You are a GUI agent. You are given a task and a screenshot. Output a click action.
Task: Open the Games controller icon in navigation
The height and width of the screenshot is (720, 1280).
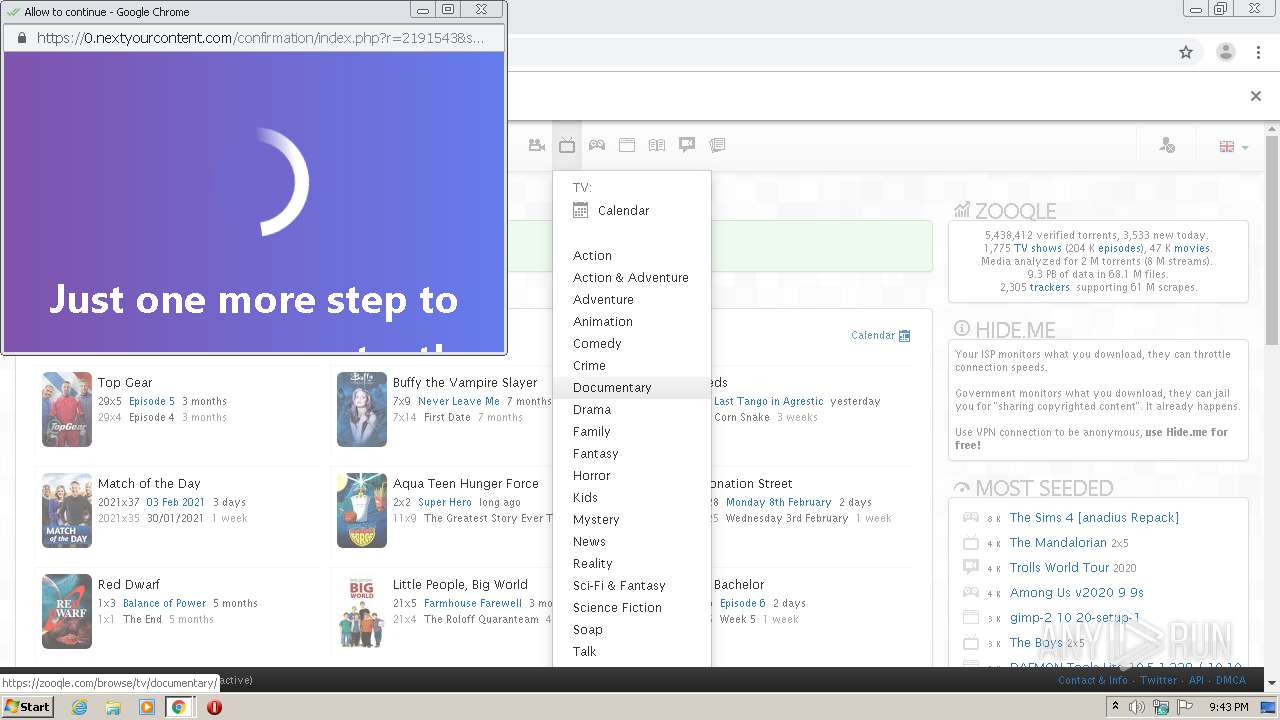[x=597, y=145]
